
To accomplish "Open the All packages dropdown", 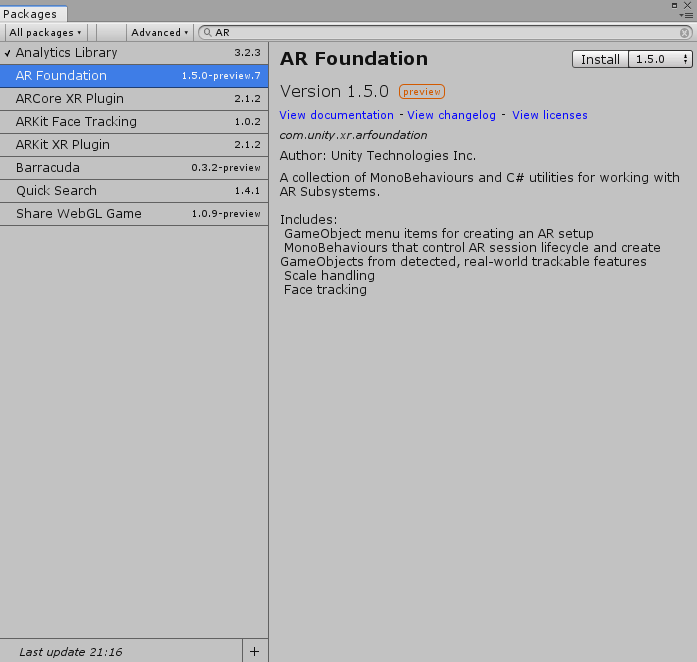I will click(45, 32).
